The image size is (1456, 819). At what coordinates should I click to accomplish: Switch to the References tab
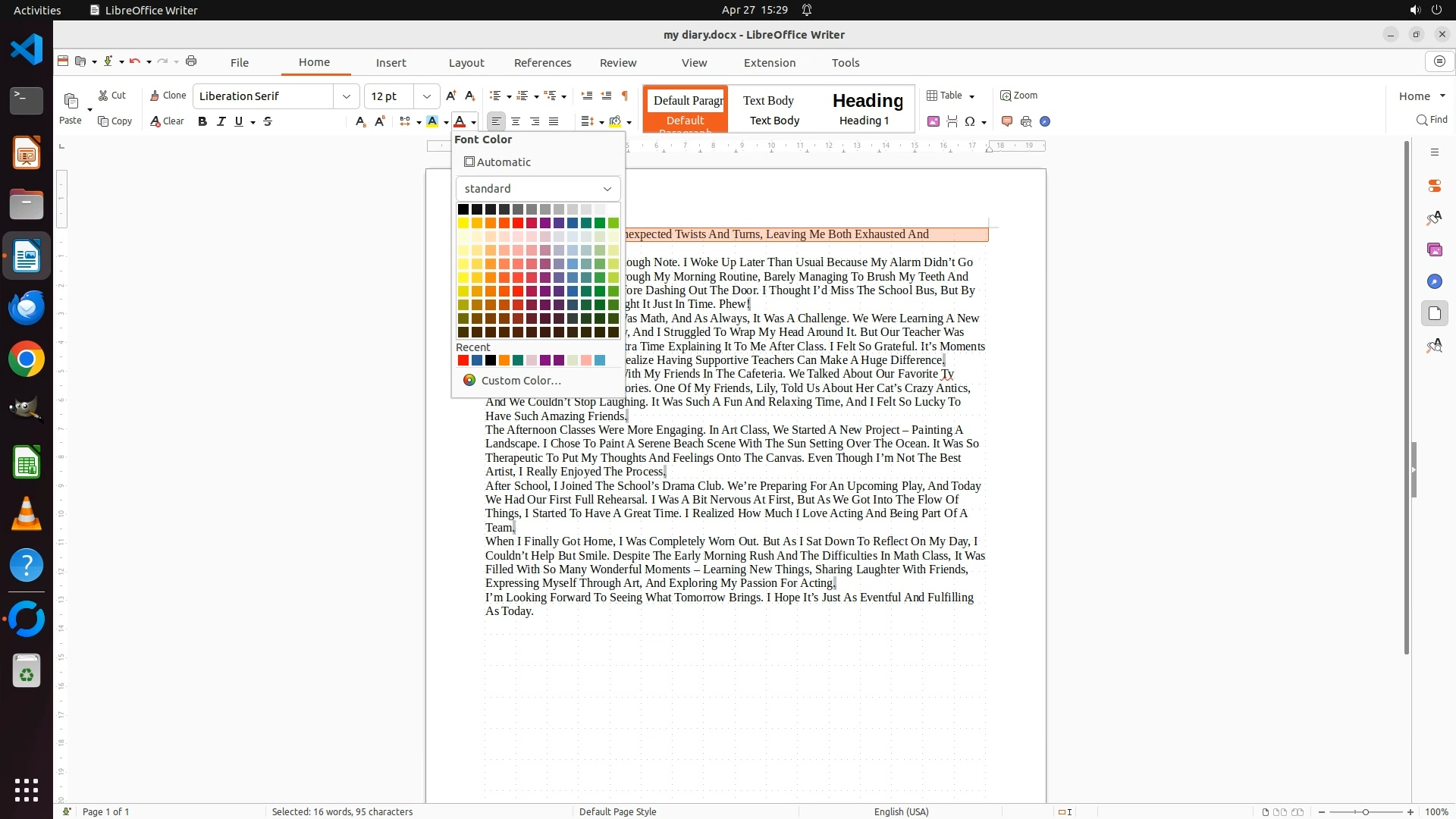542,63
